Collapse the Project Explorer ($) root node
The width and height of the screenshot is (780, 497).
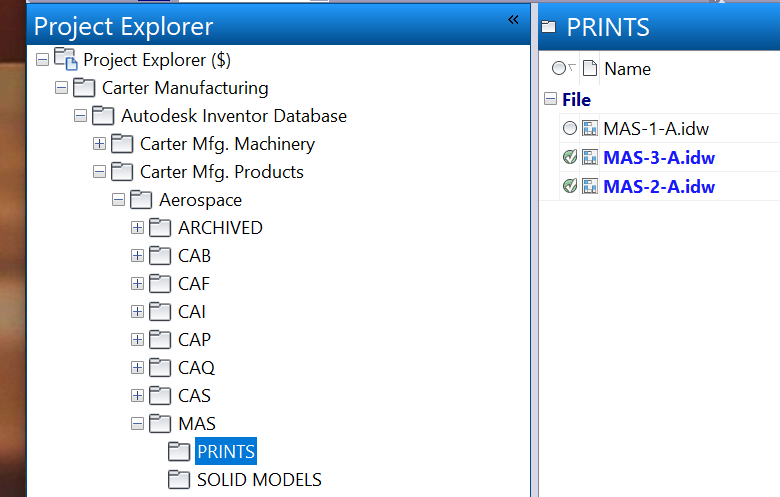pyautogui.click(x=43, y=60)
